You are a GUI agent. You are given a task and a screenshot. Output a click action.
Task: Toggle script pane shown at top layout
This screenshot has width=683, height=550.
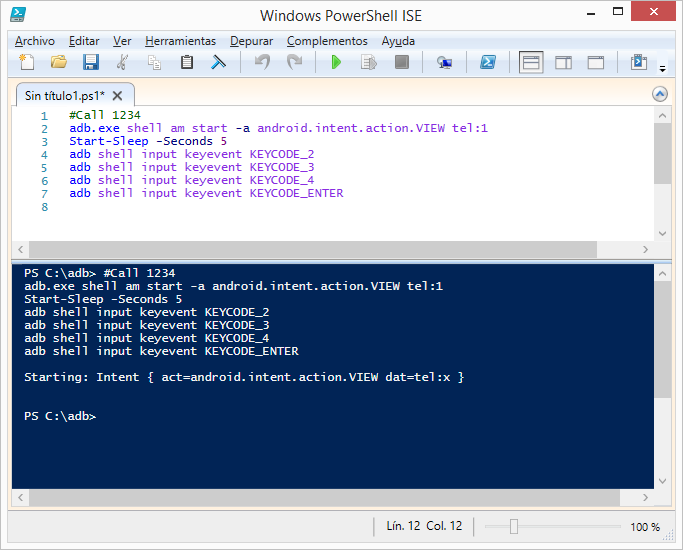[x=531, y=62]
